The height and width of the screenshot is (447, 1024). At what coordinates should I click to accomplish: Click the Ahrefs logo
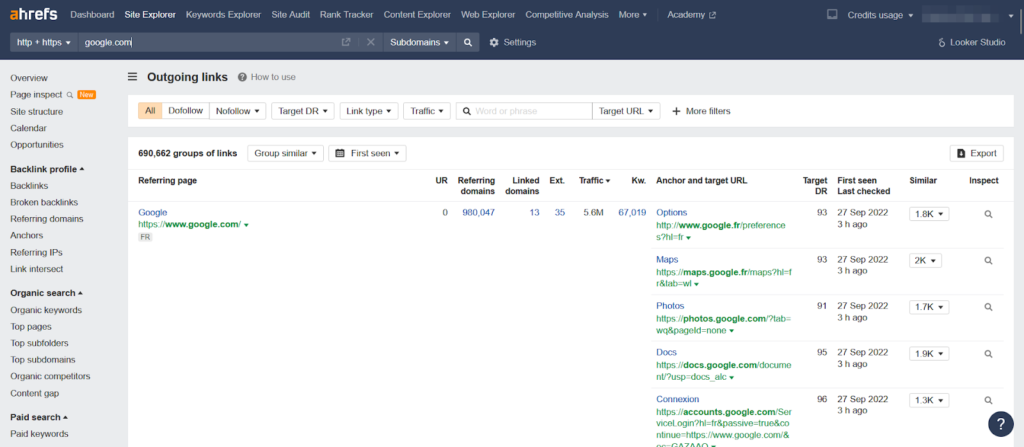click(33, 14)
